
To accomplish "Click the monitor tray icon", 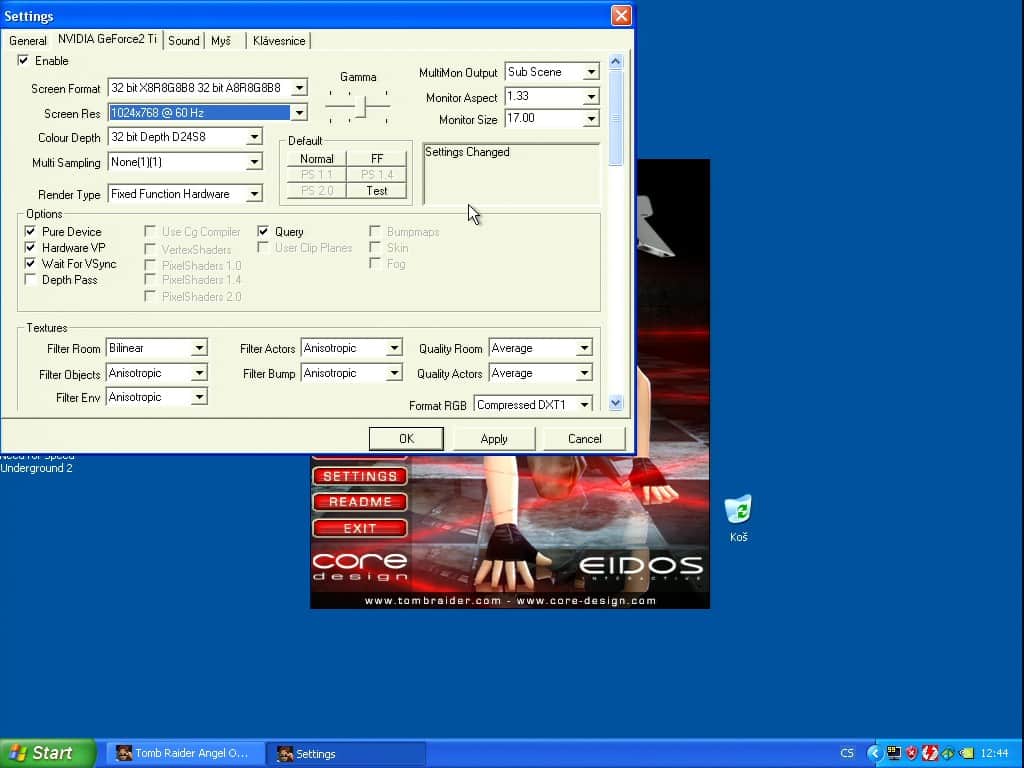I will coord(893,753).
